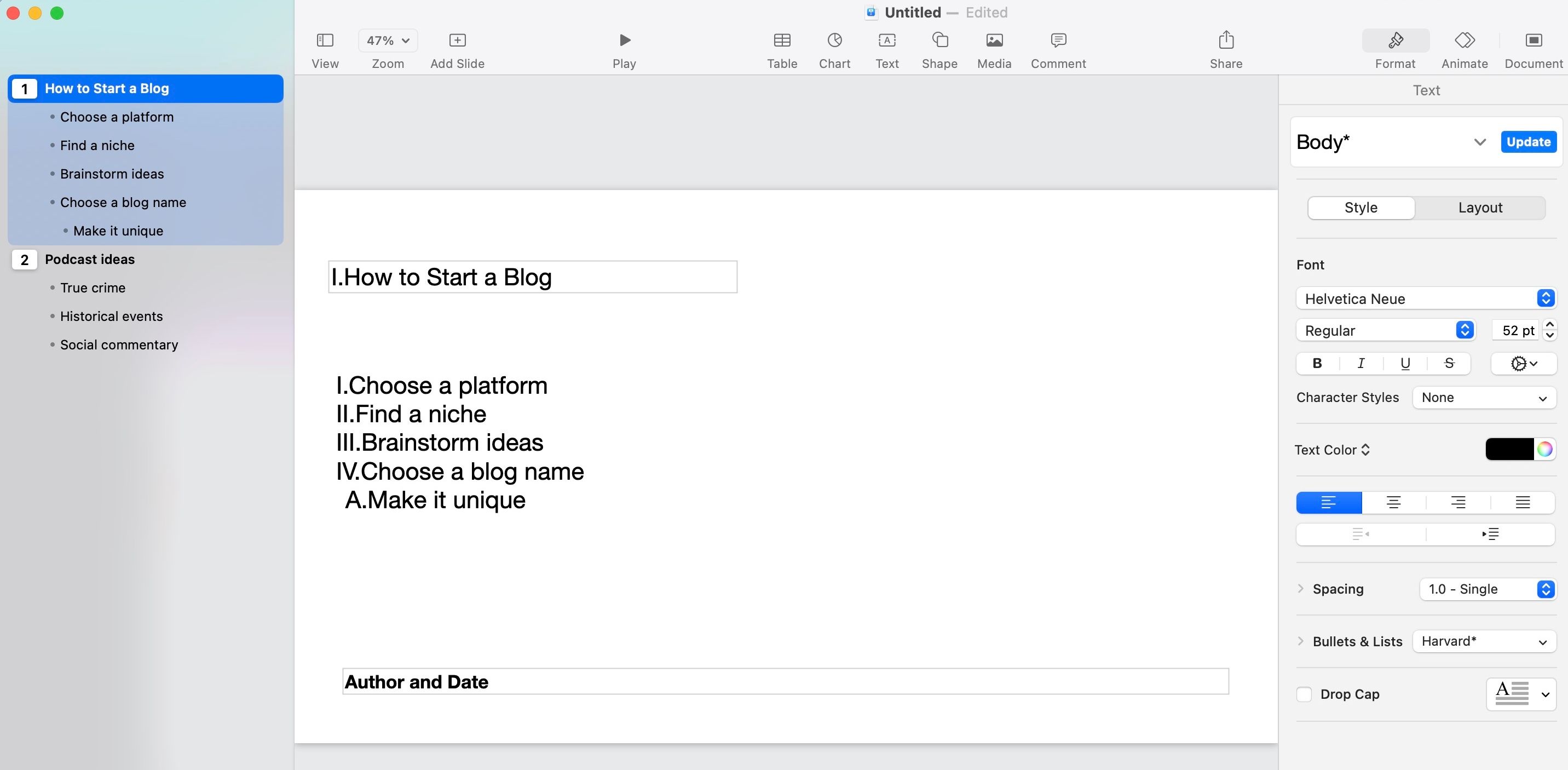Viewport: 1568px width, 770px height.
Task: Open the Chart insert menu
Action: pyautogui.click(x=834, y=40)
